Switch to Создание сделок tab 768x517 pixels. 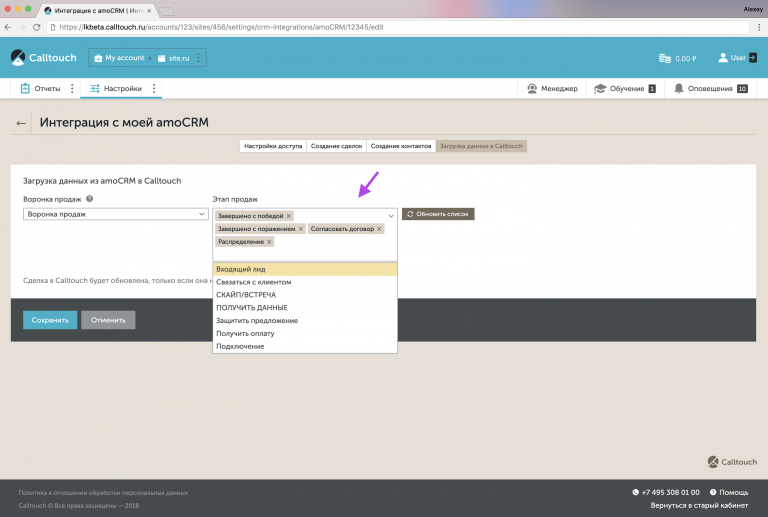[336, 146]
